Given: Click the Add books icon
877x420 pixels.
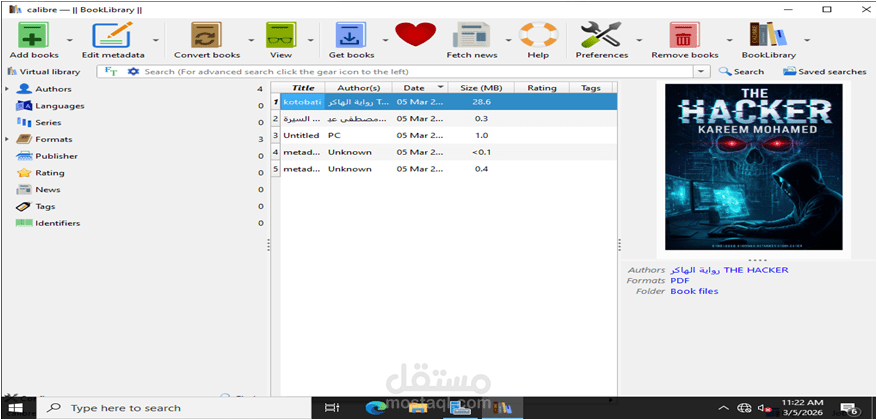Looking at the screenshot, I should point(34,35).
